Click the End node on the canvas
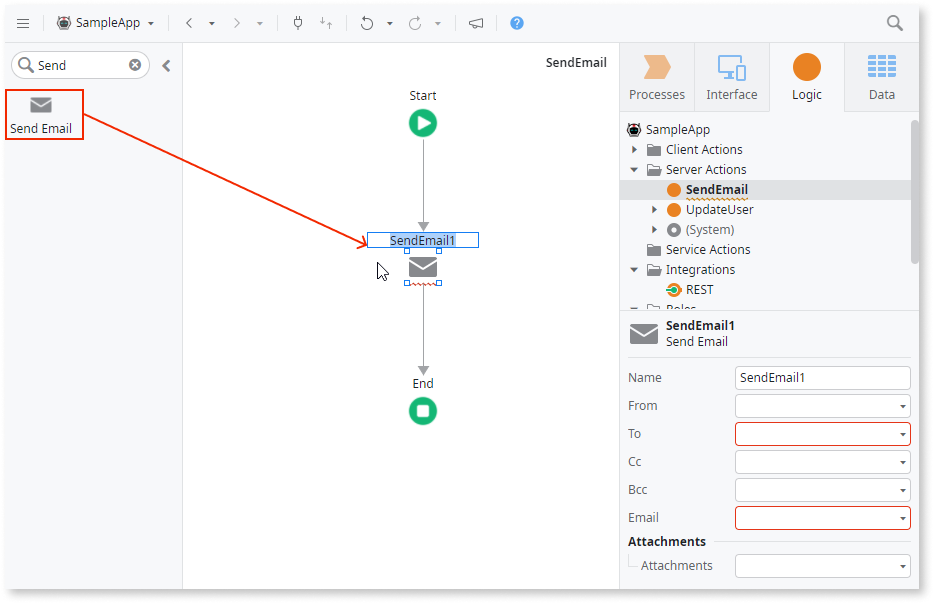This screenshot has height=604, width=934. coord(422,410)
